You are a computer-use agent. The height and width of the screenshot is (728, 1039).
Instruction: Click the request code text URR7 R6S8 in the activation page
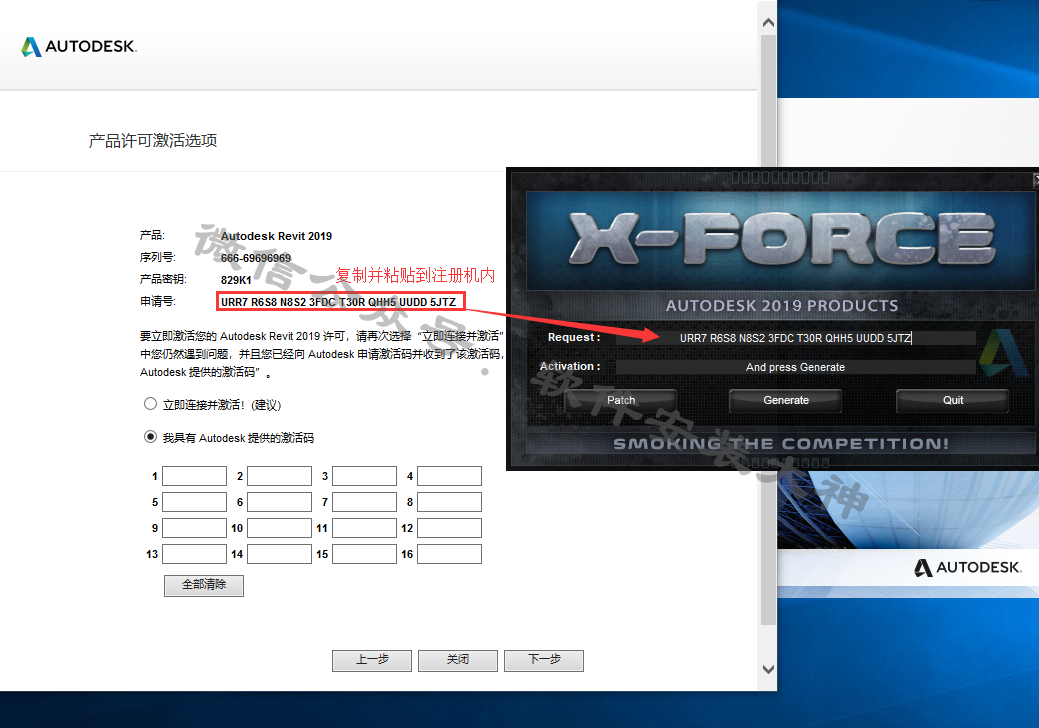(339, 302)
